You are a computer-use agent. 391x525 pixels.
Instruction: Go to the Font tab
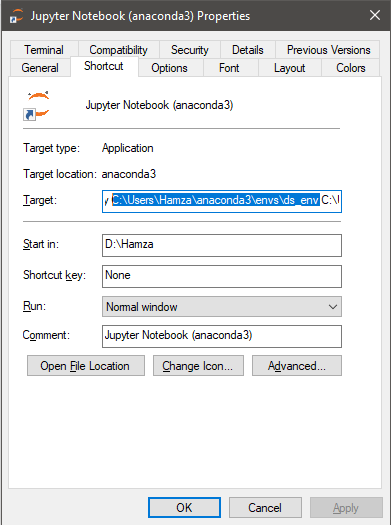tap(229, 68)
